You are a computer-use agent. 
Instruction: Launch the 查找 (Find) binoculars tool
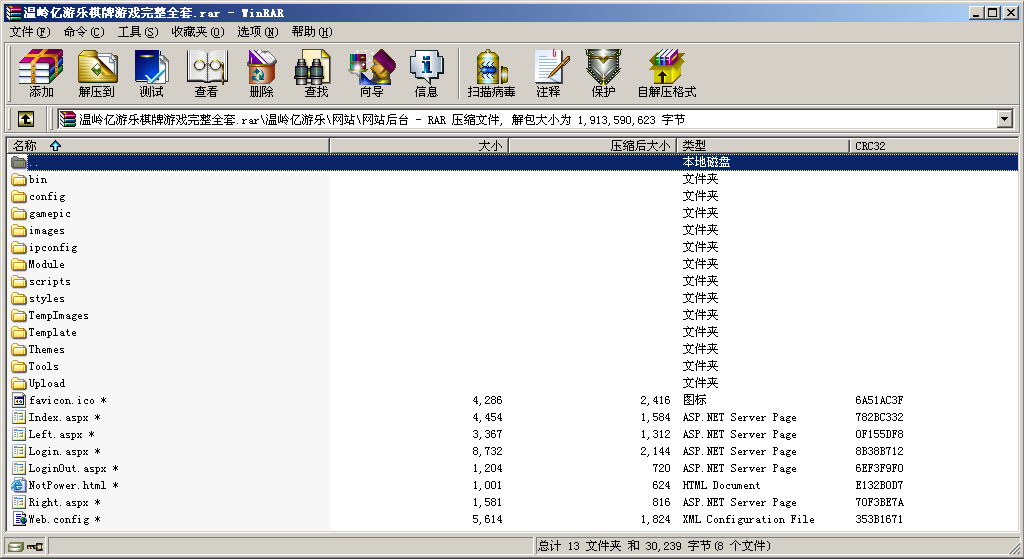(316, 74)
